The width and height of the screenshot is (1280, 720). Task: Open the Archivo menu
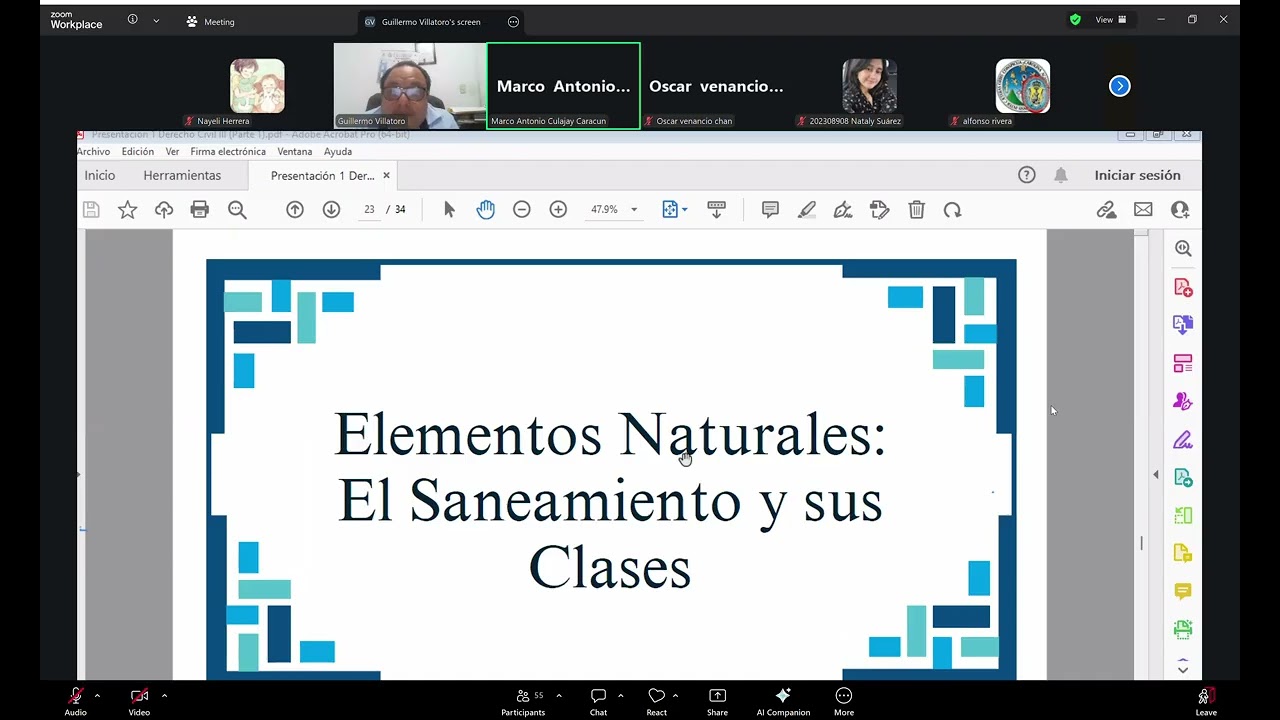(x=93, y=152)
